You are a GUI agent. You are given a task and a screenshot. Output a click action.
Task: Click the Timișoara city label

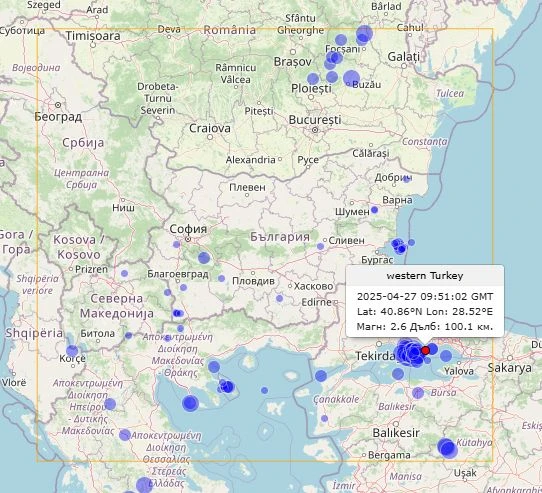(x=93, y=36)
